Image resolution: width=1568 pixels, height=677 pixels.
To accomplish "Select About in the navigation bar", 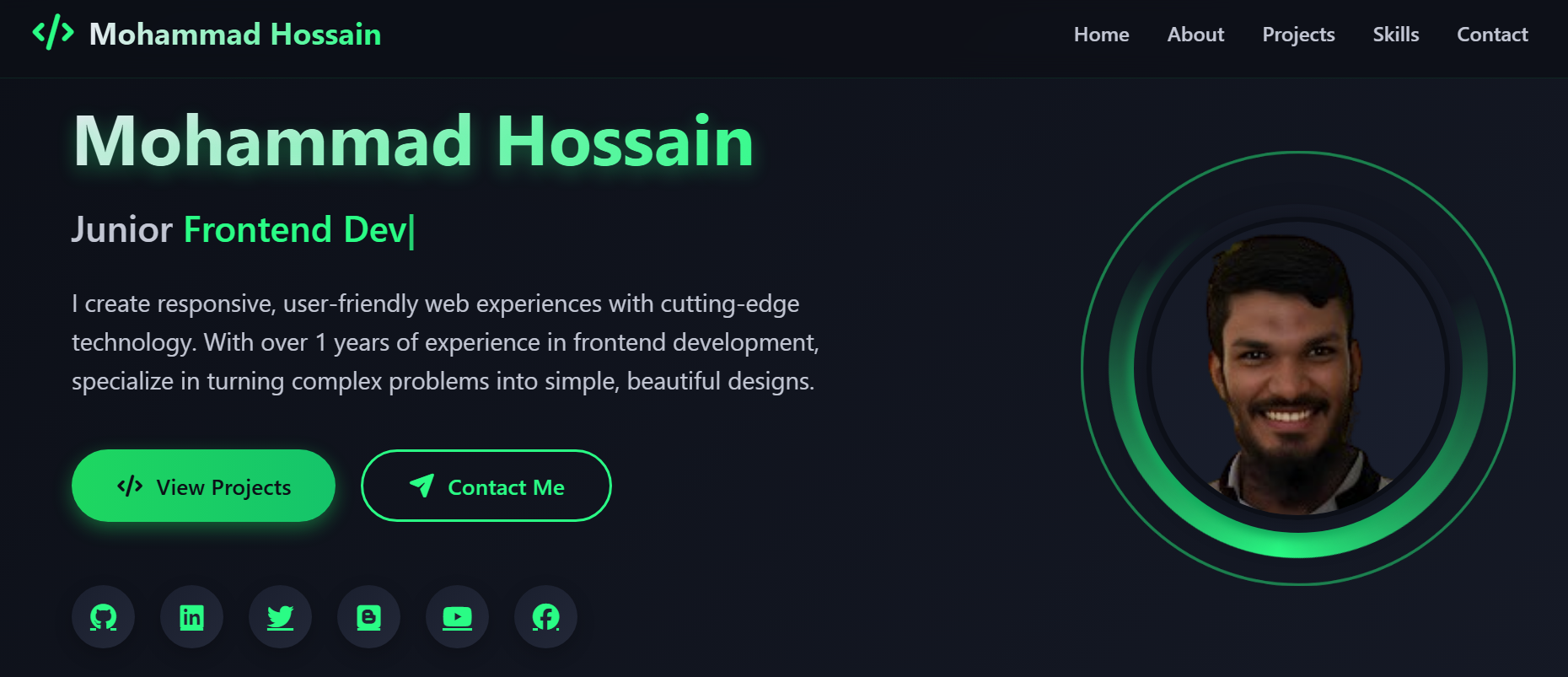I will (1195, 35).
